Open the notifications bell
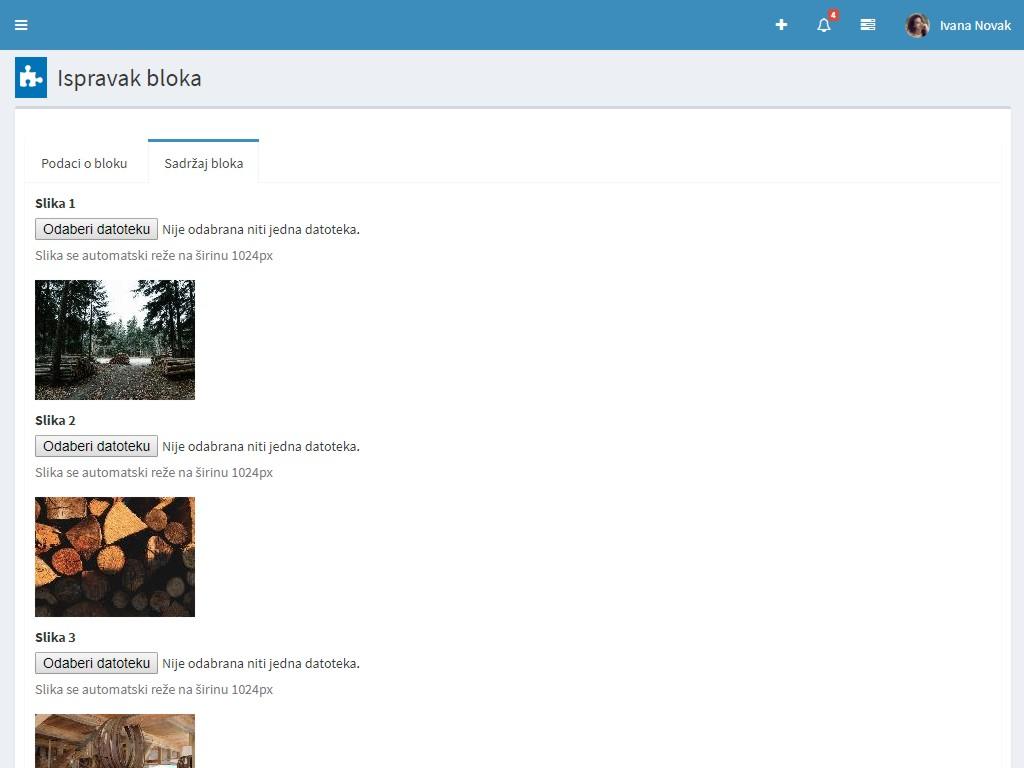The height and width of the screenshot is (768, 1024). (x=824, y=25)
